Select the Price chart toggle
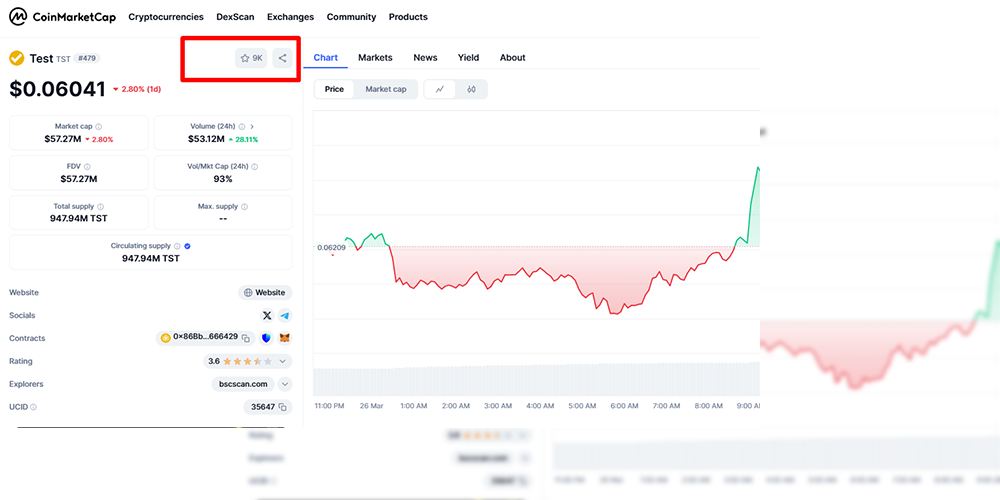 click(x=334, y=89)
